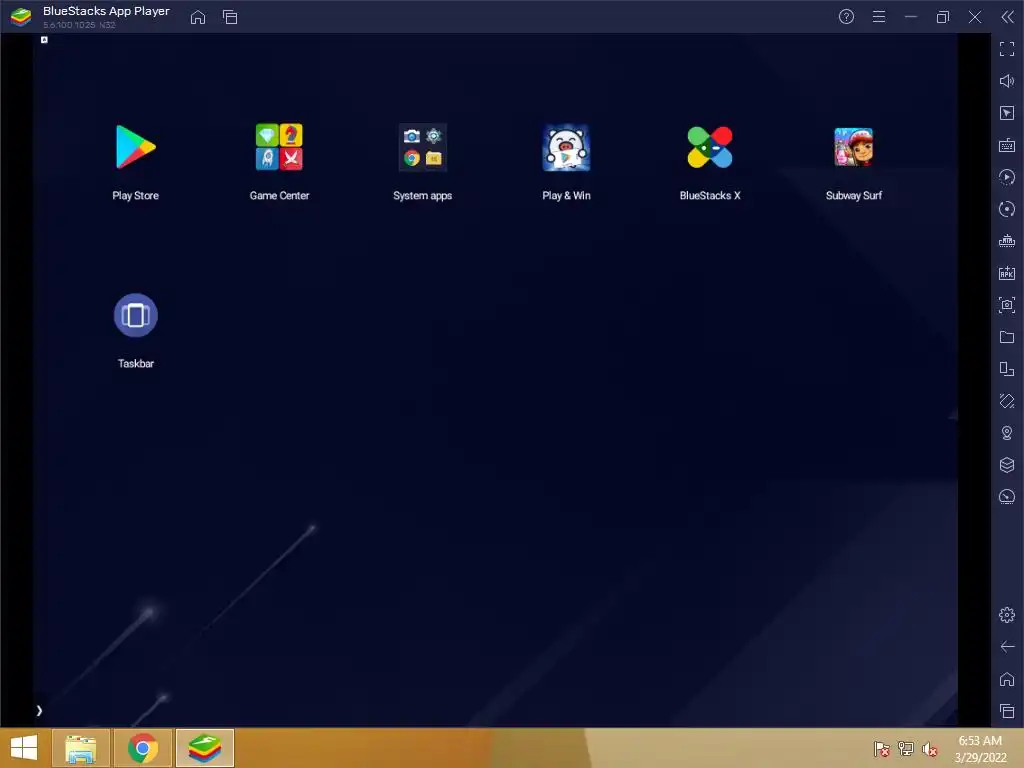Click the Windows Start button
The width and height of the screenshot is (1024, 768).
[24, 748]
